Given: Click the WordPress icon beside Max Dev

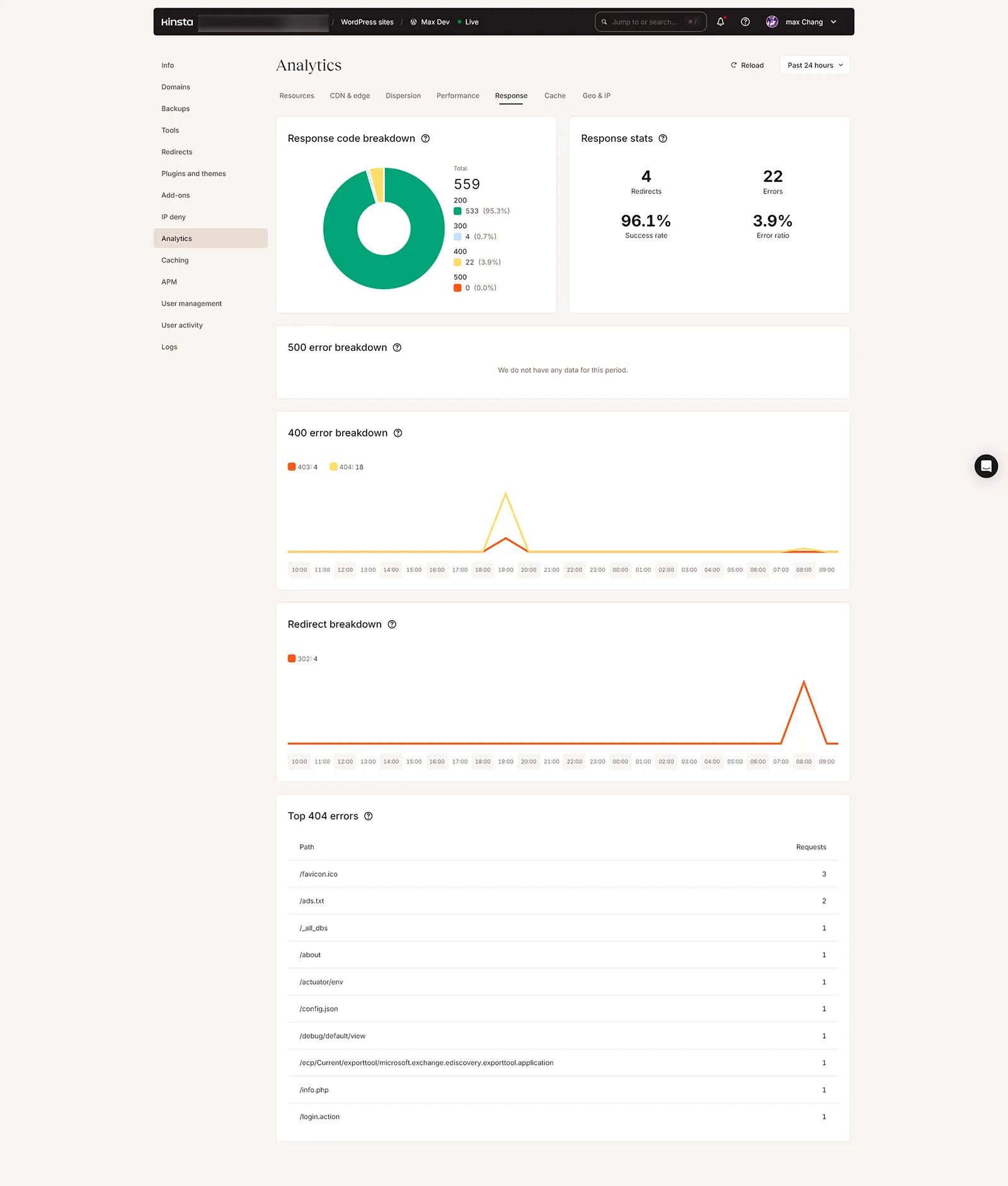Looking at the screenshot, I should [413, 22].
